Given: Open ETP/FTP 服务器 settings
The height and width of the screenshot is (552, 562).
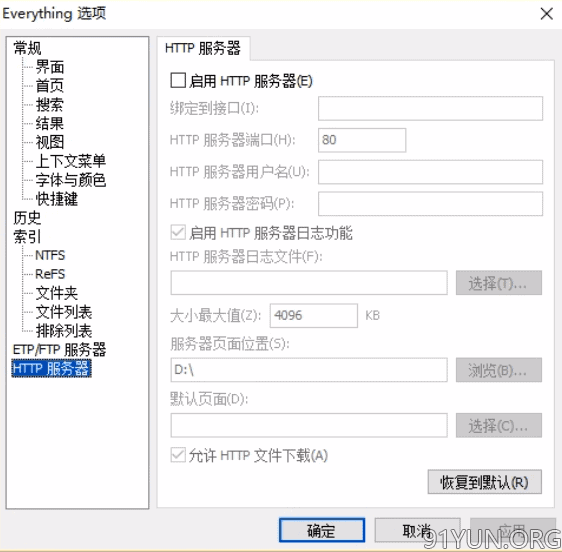Looking at the screenshot, I should click(x=59, y=349).
